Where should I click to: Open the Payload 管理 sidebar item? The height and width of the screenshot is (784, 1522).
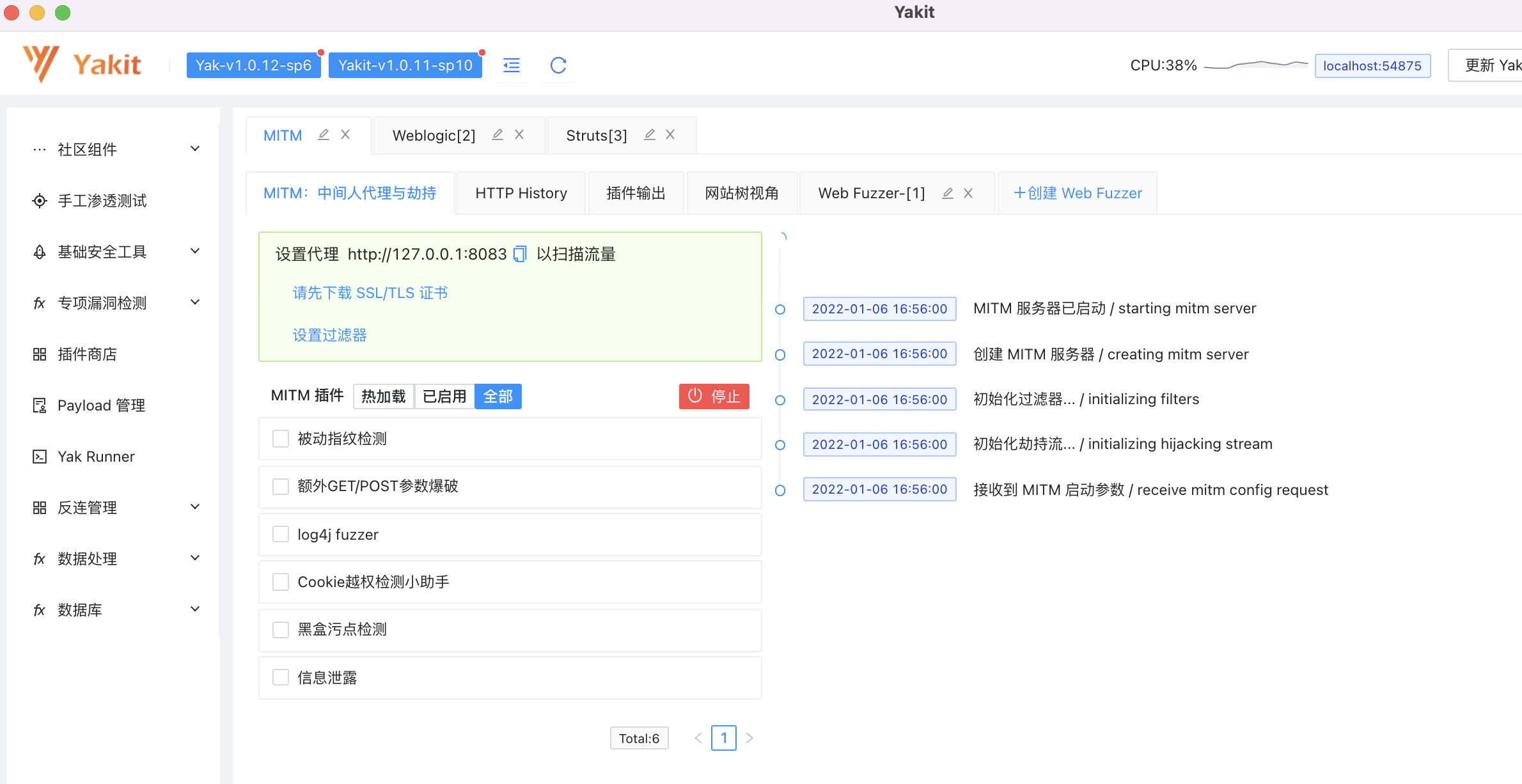[x=101, y=405]
